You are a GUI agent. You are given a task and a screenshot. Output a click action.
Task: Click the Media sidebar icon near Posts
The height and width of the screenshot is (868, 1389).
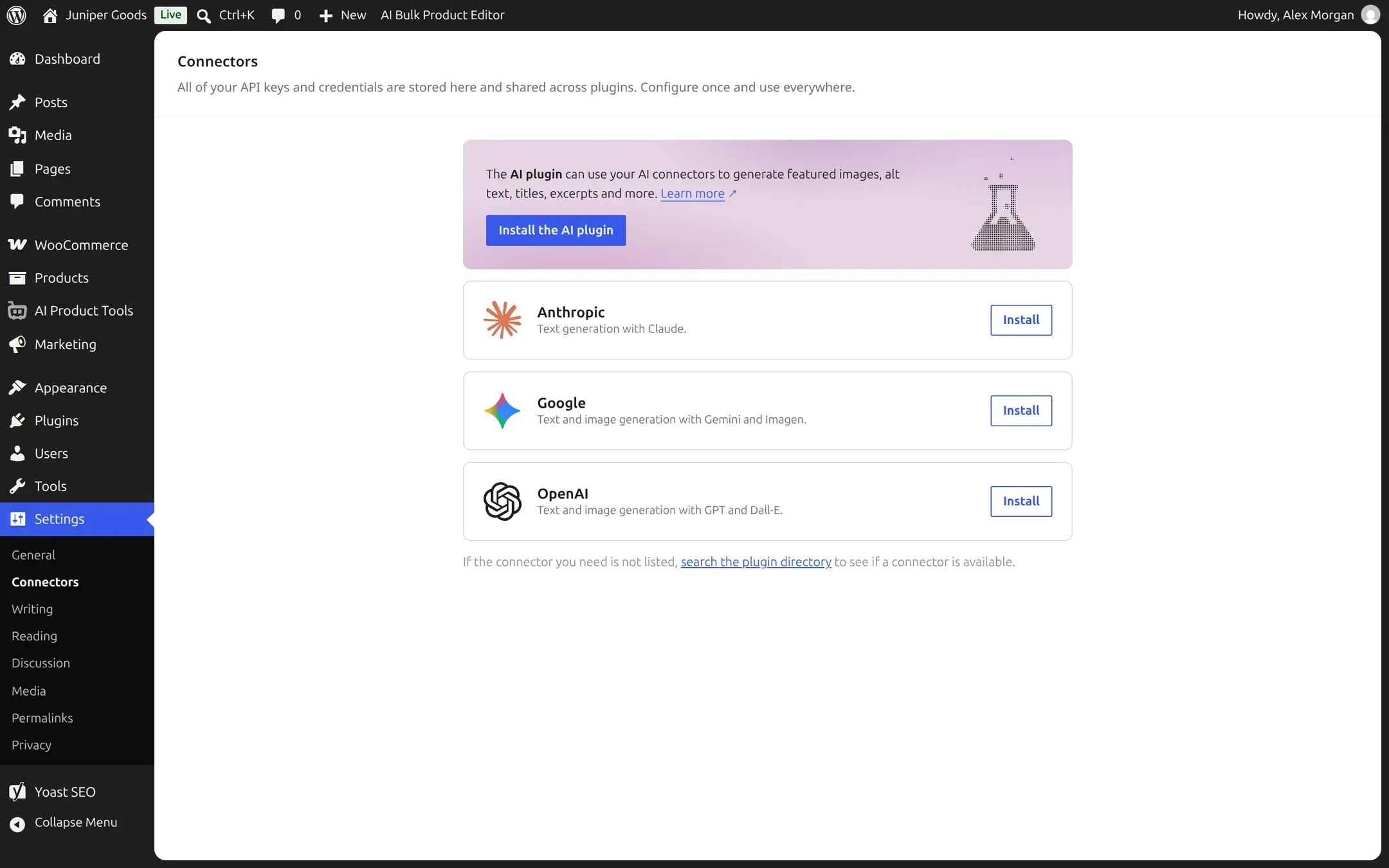(x=17, y=135)
